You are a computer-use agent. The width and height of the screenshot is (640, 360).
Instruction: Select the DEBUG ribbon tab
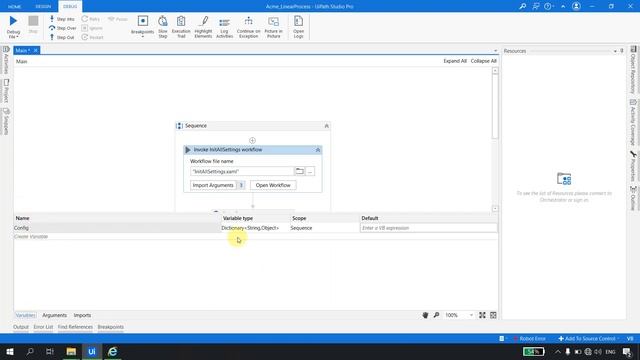[x=70, y=7]
